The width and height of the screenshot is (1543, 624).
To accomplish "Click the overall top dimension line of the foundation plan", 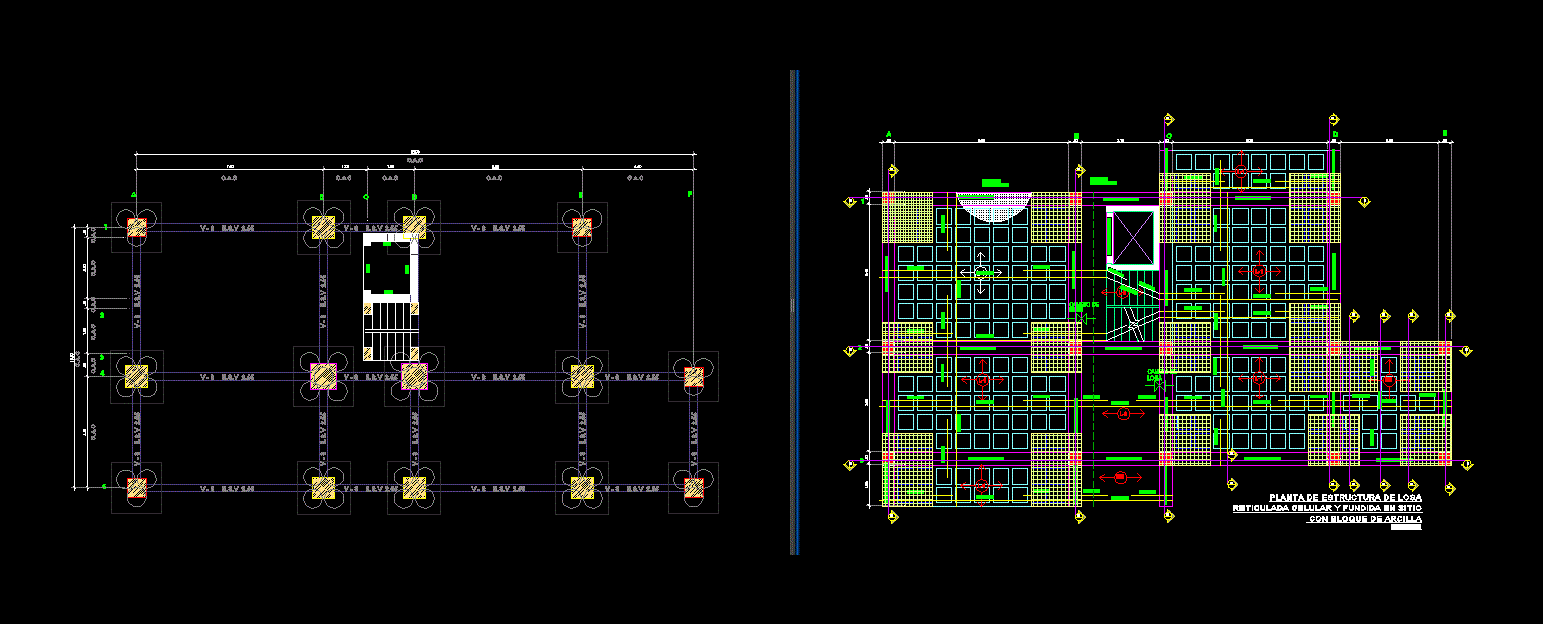I will coord(415,155).
